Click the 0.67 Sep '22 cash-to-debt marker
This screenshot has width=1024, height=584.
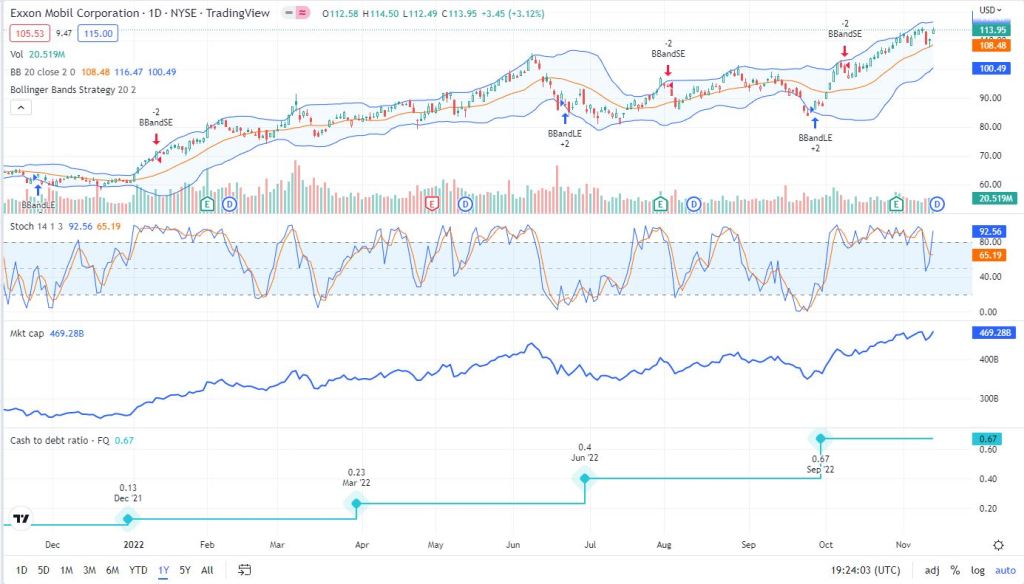tap(821, 437)
